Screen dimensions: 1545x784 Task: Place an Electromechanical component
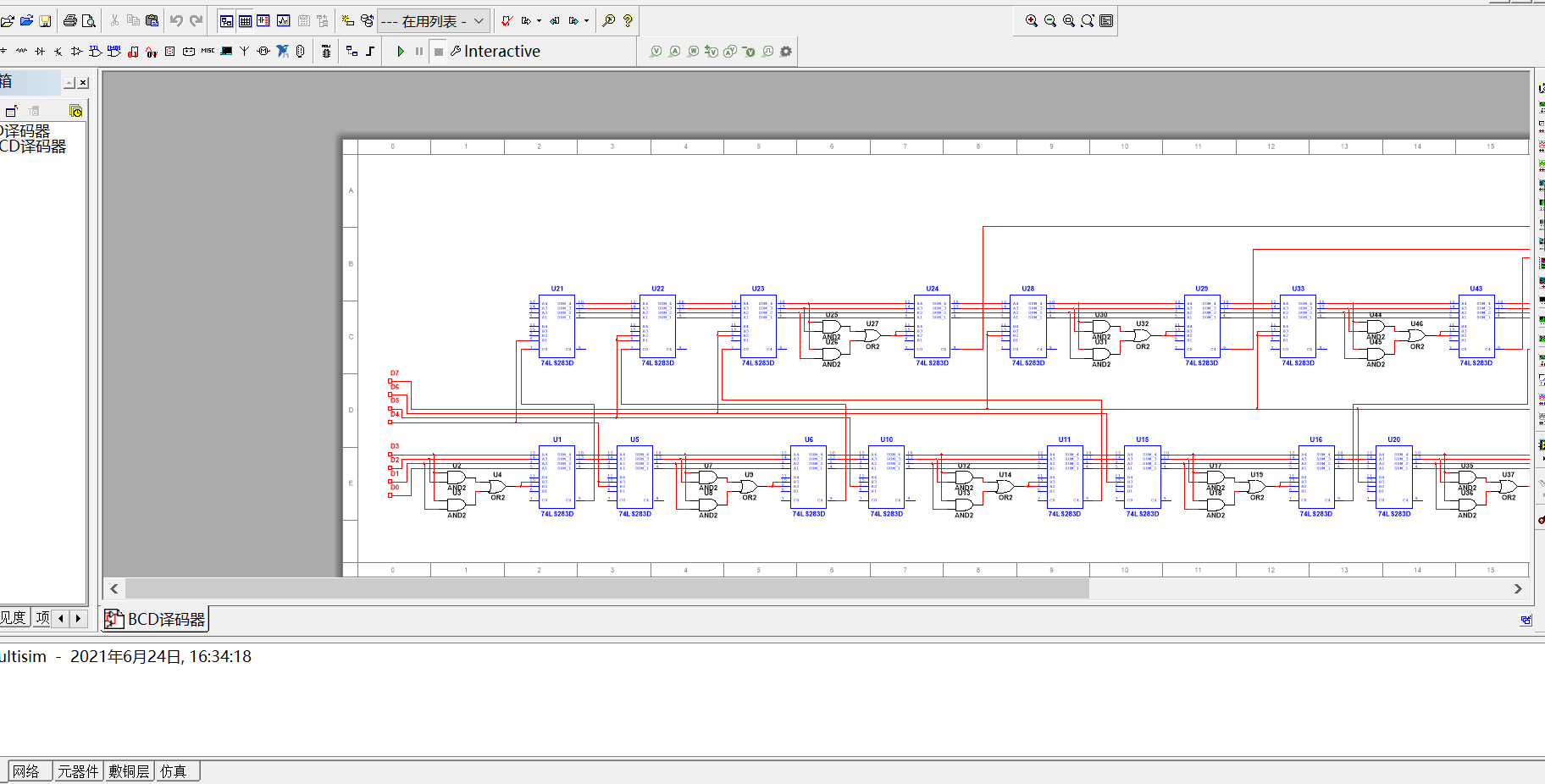pyautogui.click(x=263, y=51)
